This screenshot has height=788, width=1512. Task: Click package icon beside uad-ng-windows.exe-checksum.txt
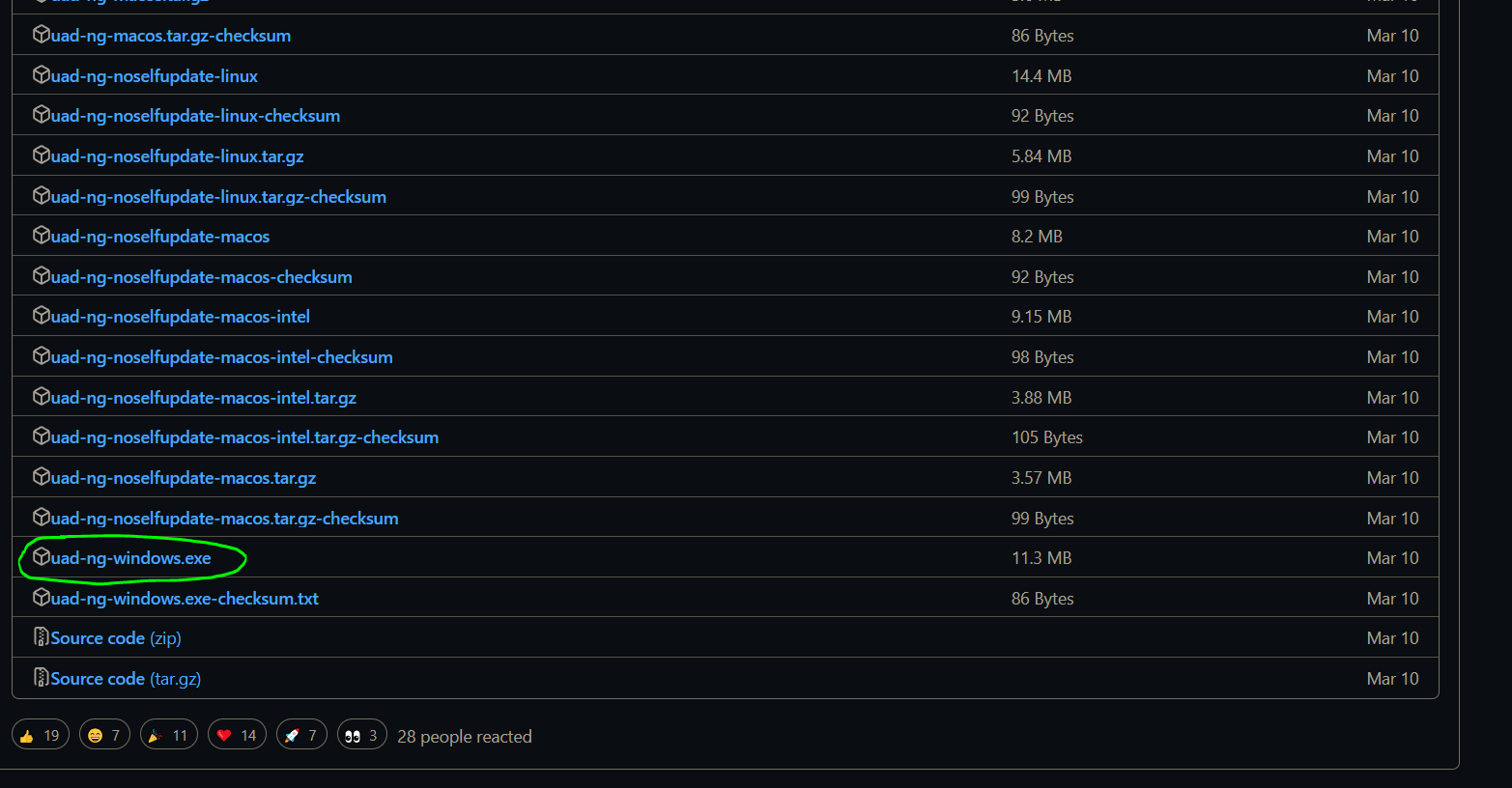tap(42, 598)
